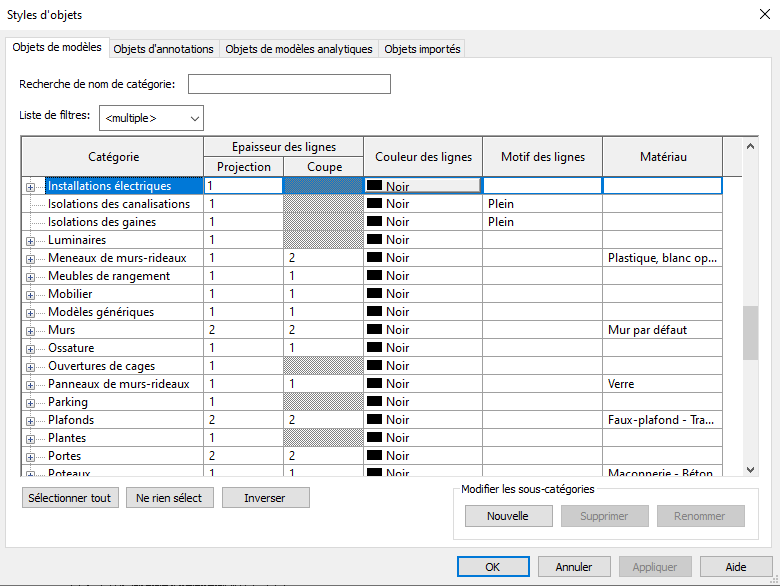Switch to Objets de modèles analytiques tab
The image size is (780, 586).
pyautogui.click(x=298, y=49)
